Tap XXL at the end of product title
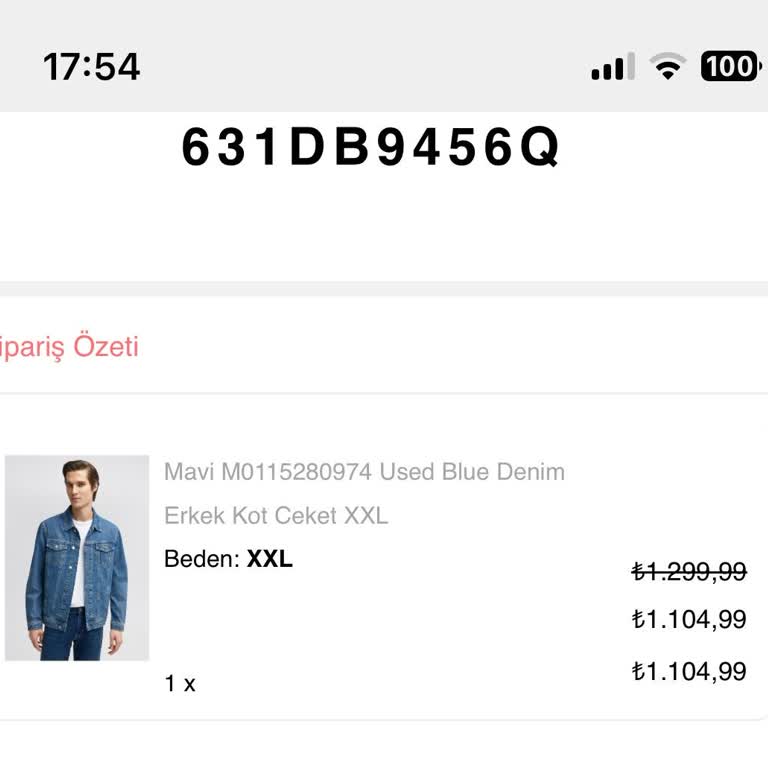Viewport: 768px width, 768px height. [366, 516]
